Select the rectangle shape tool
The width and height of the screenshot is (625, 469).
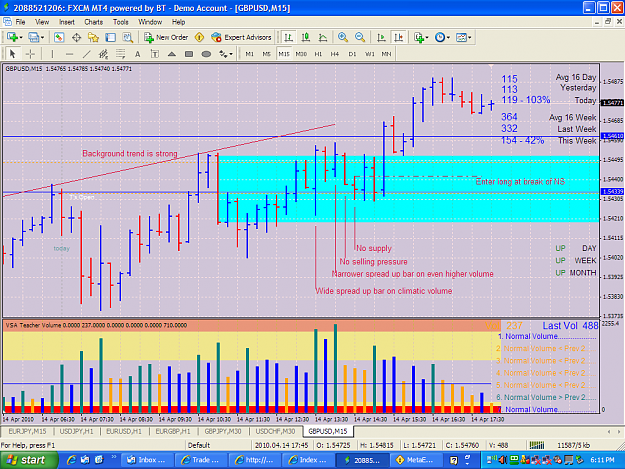[189, 54]
